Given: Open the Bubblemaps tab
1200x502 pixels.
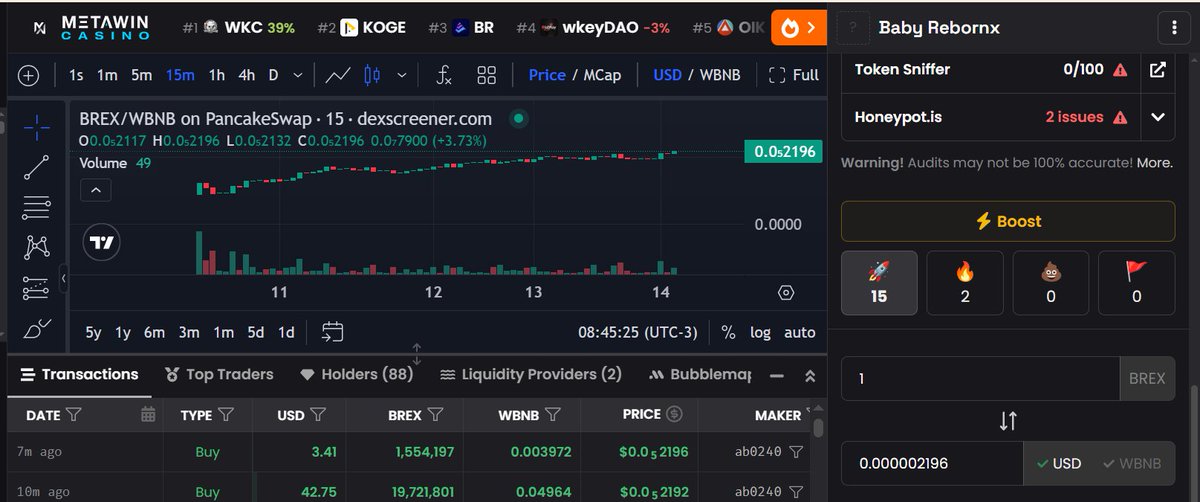Looking at the screenshot, I should click(700, 374).
